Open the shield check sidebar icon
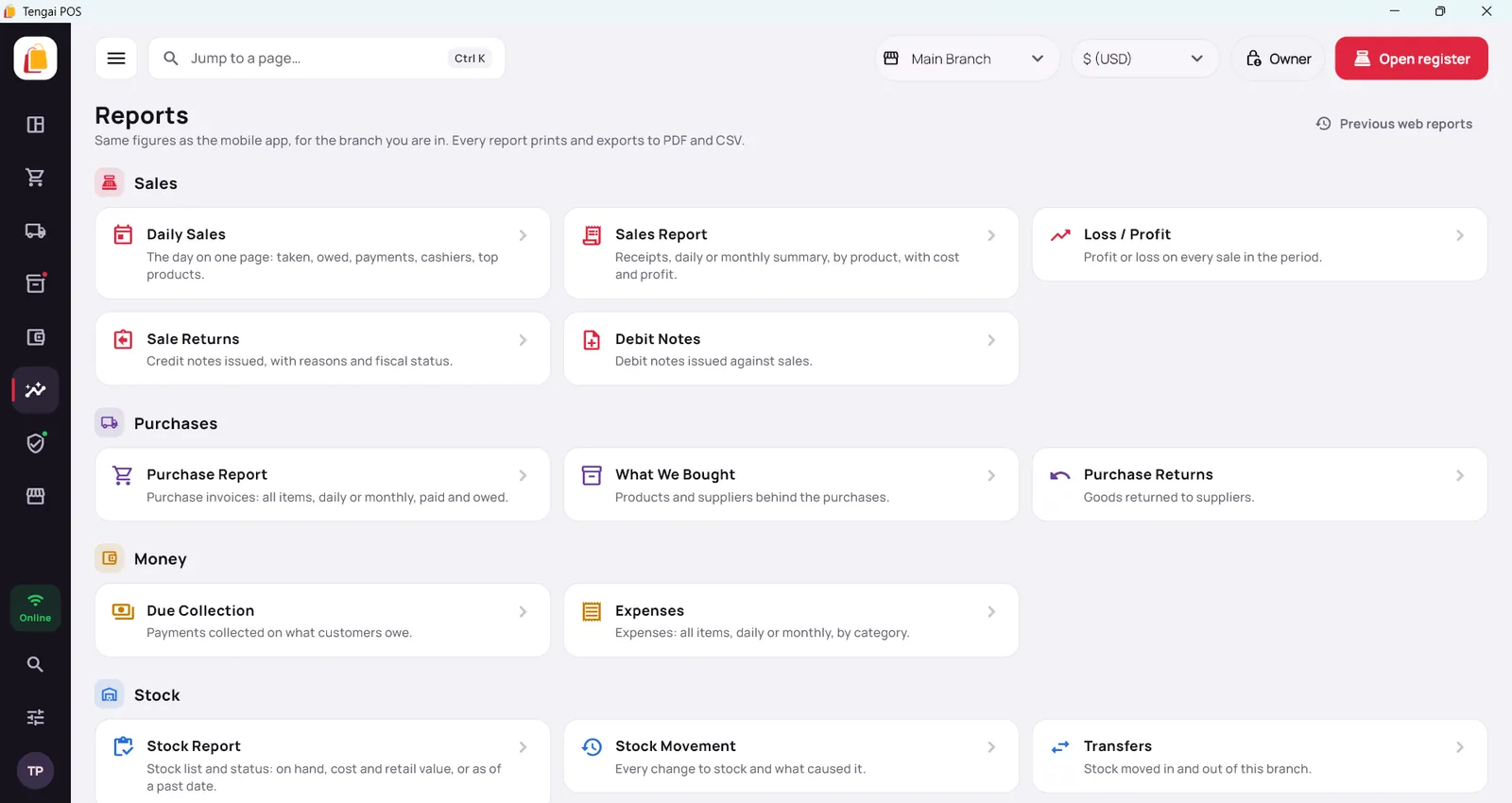This screenshot has width=1512, height=803. point(35,443)
